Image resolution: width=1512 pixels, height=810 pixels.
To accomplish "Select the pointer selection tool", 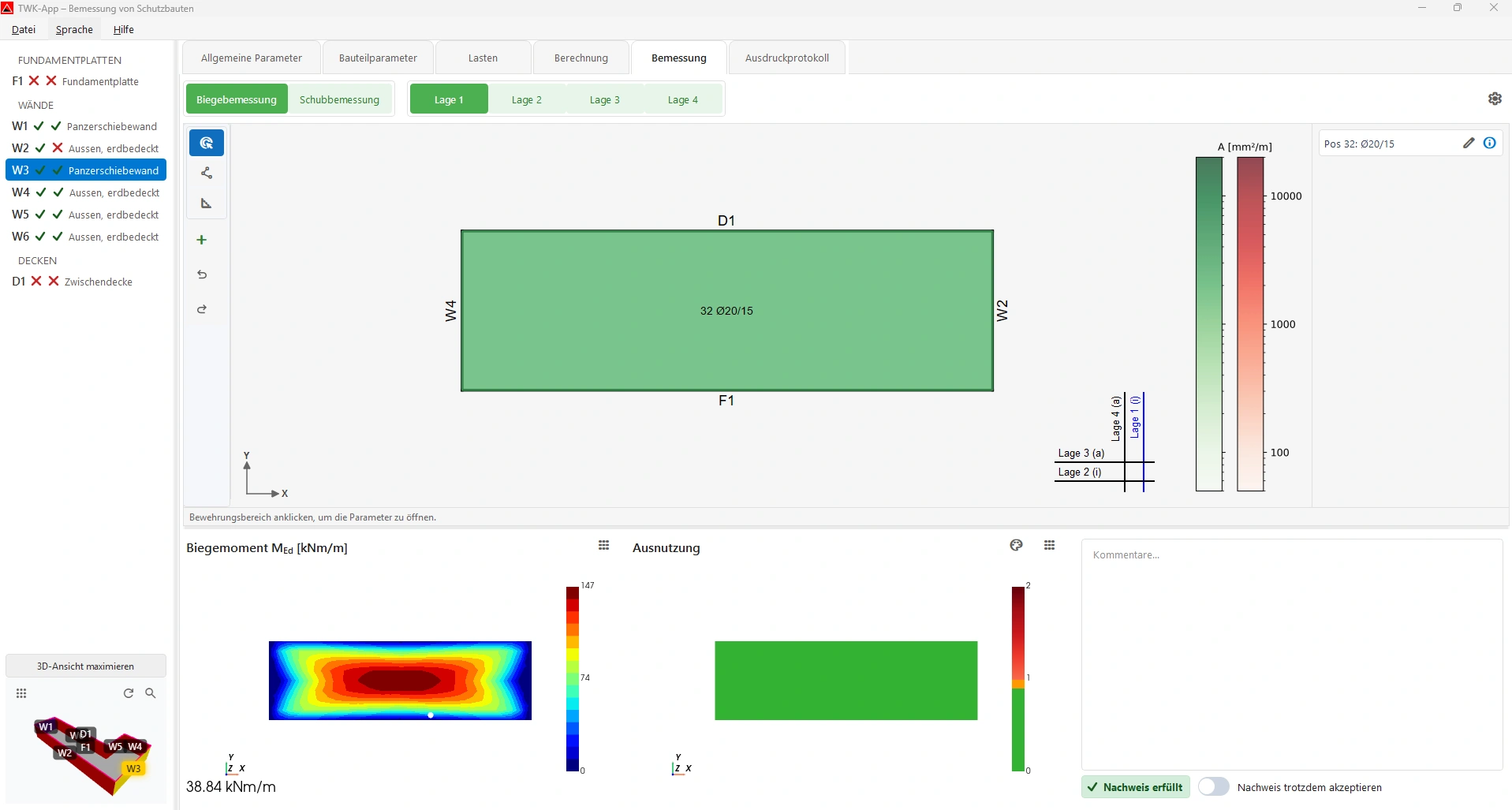I will click(207, 143).
